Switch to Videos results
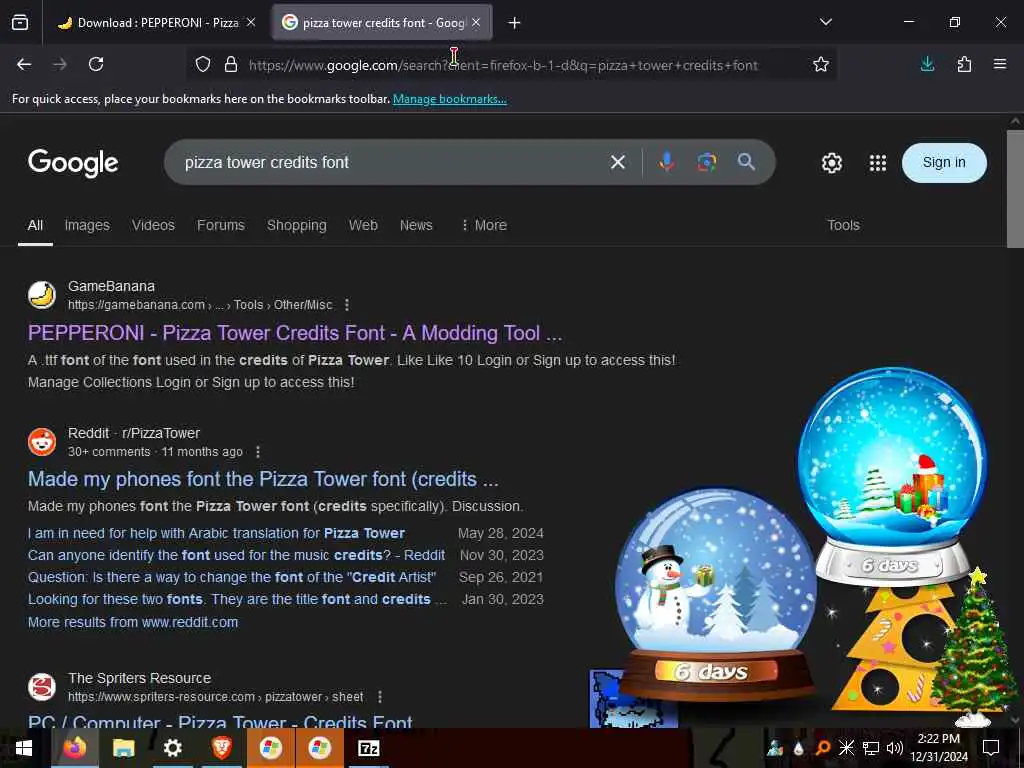Screen dimensions: 1024x768 (x=153, y=225)
